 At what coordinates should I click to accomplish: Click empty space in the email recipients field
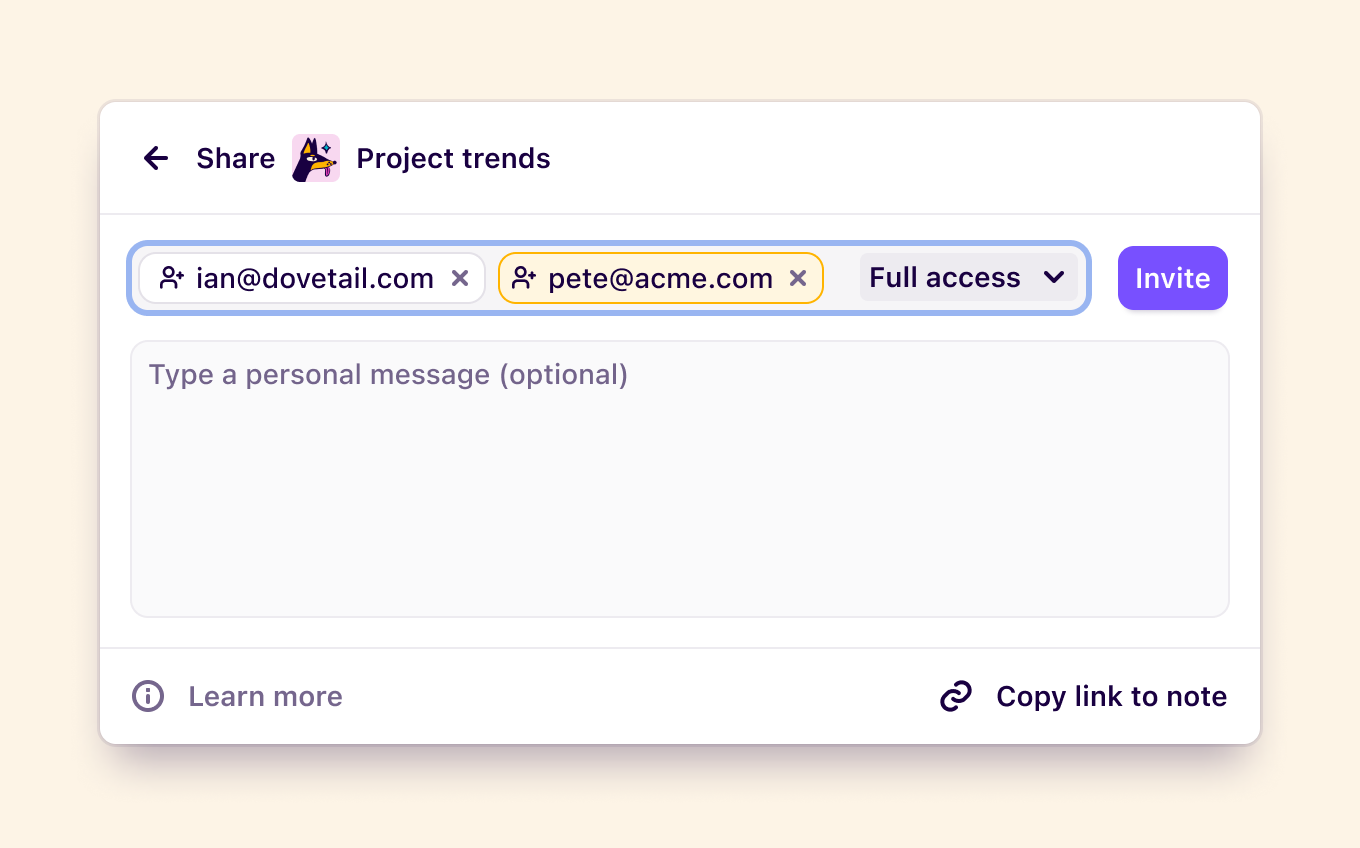pyautogui.click(x=841, y=278)
